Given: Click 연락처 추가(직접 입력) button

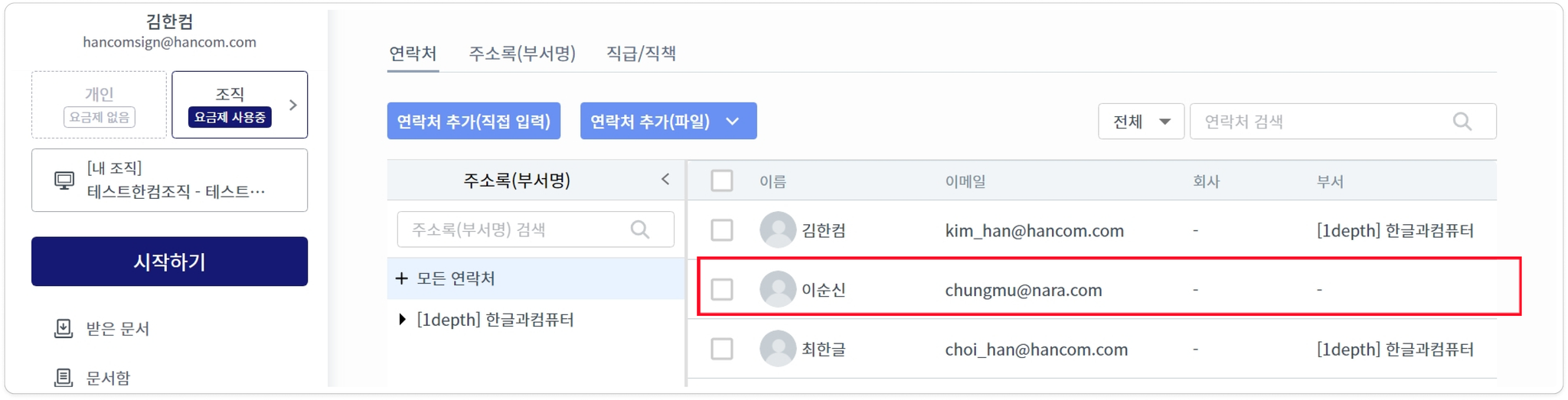Looking at the screenshot, I should pos(474,121).
